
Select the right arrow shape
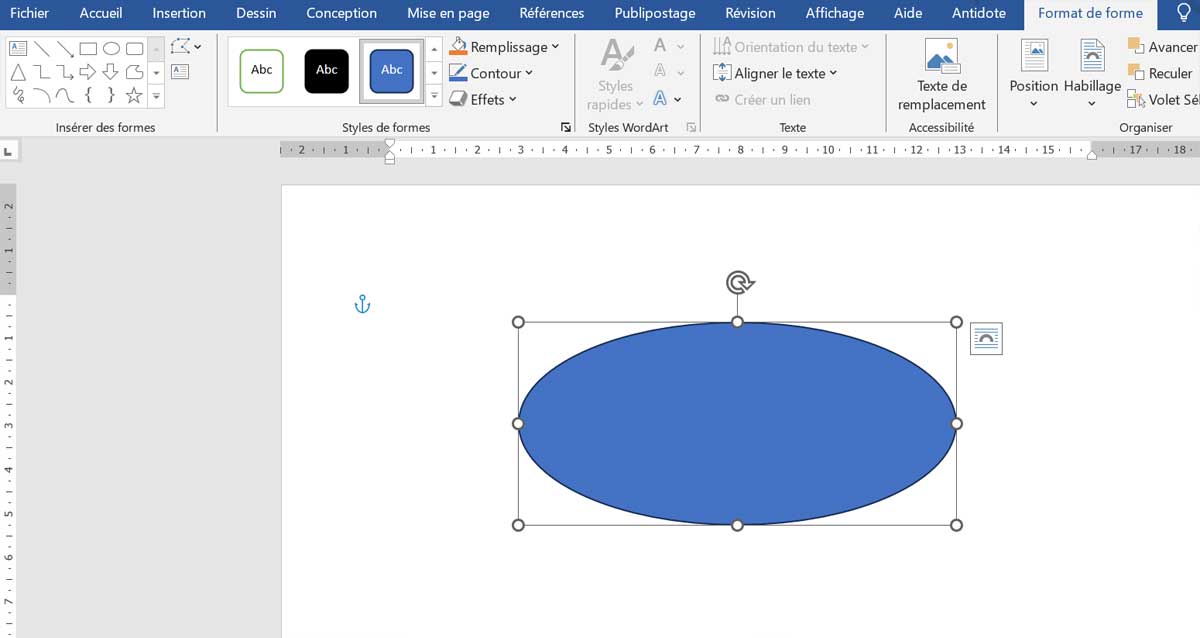click(88, 71)
